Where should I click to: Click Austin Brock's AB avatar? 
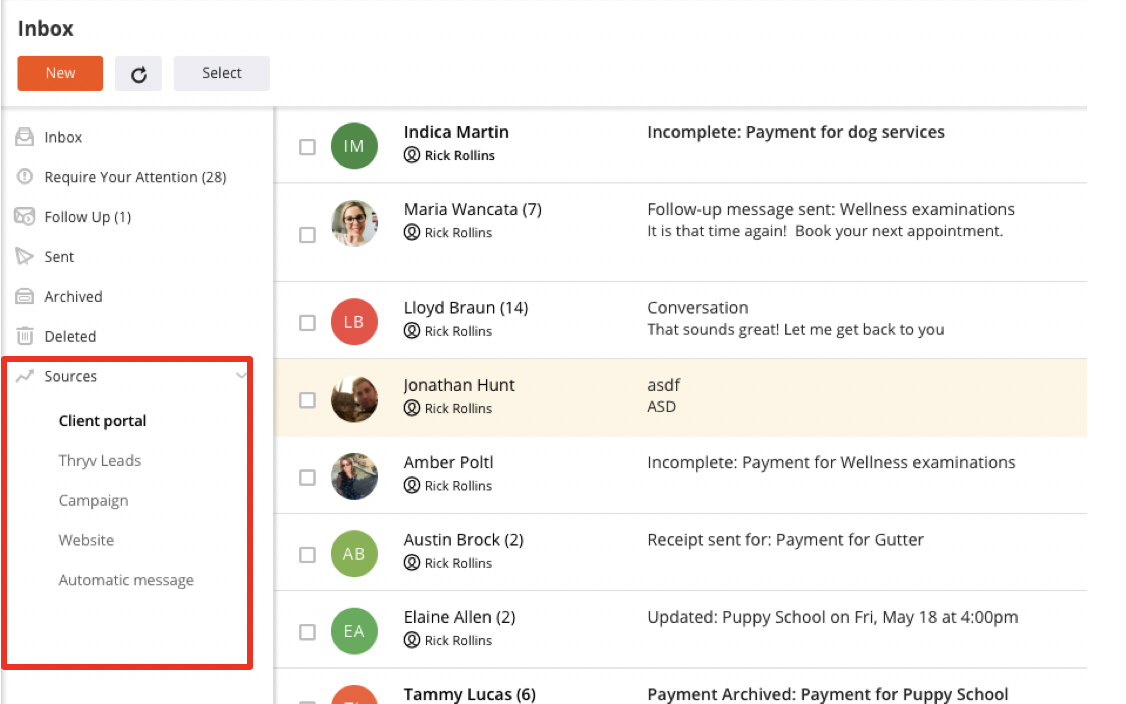354,554
